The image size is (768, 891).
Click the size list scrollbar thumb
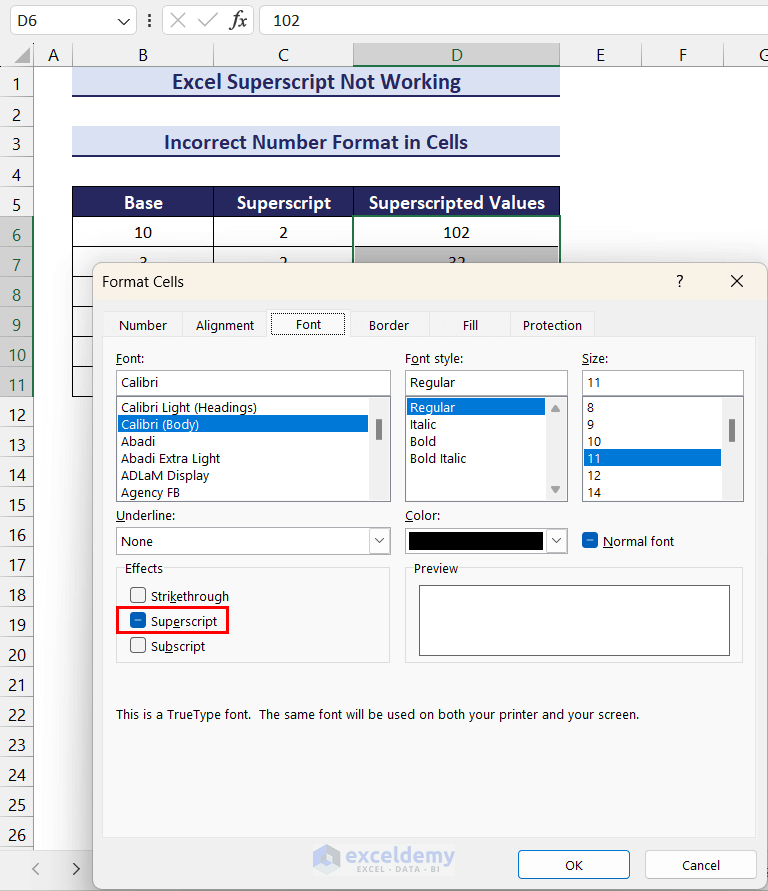[x=732, y=430]
